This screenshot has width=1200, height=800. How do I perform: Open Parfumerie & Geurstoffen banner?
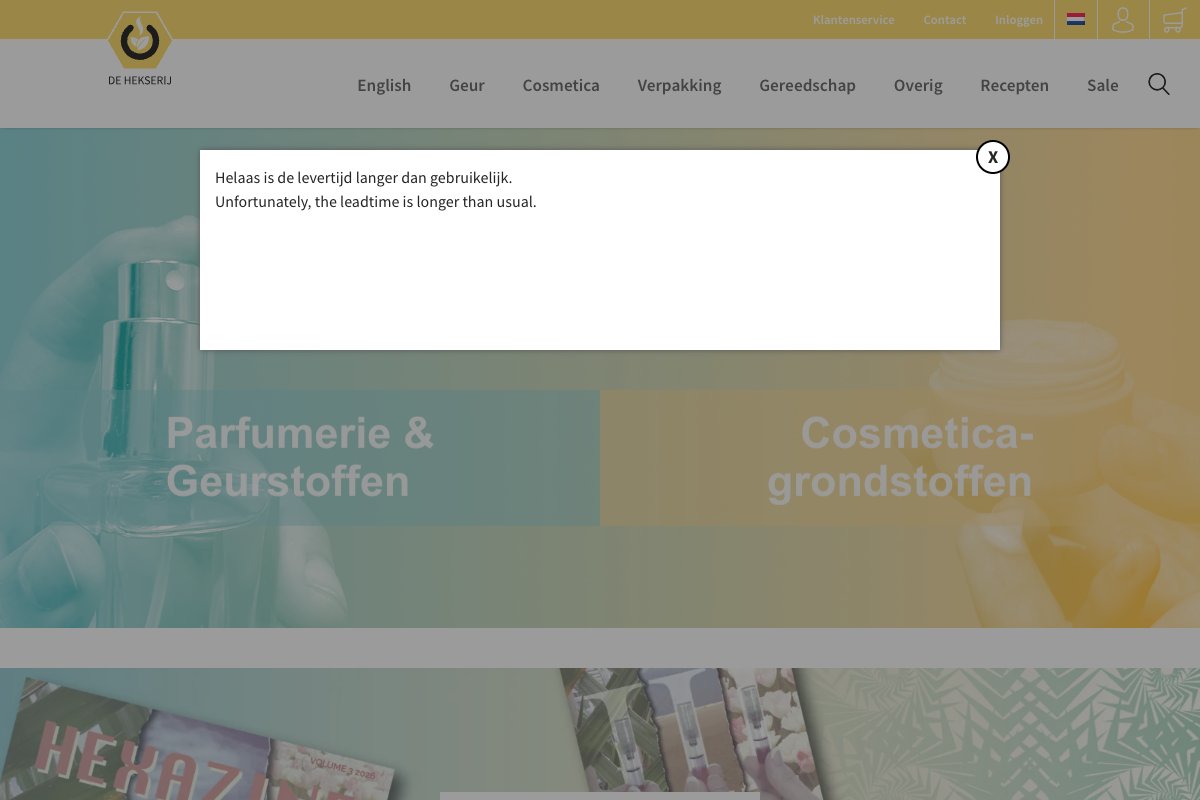(300, 457)
